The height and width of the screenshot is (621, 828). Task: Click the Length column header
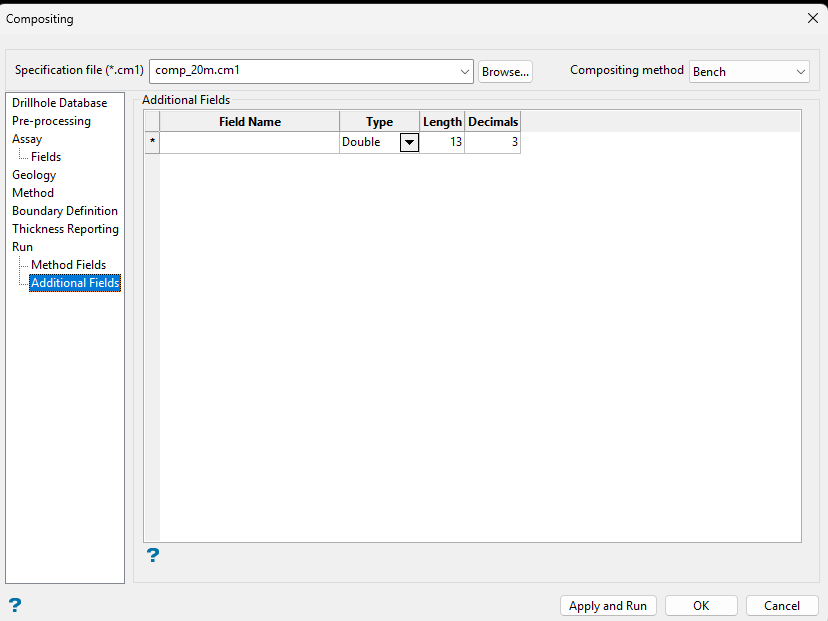[x=442, y=121]
